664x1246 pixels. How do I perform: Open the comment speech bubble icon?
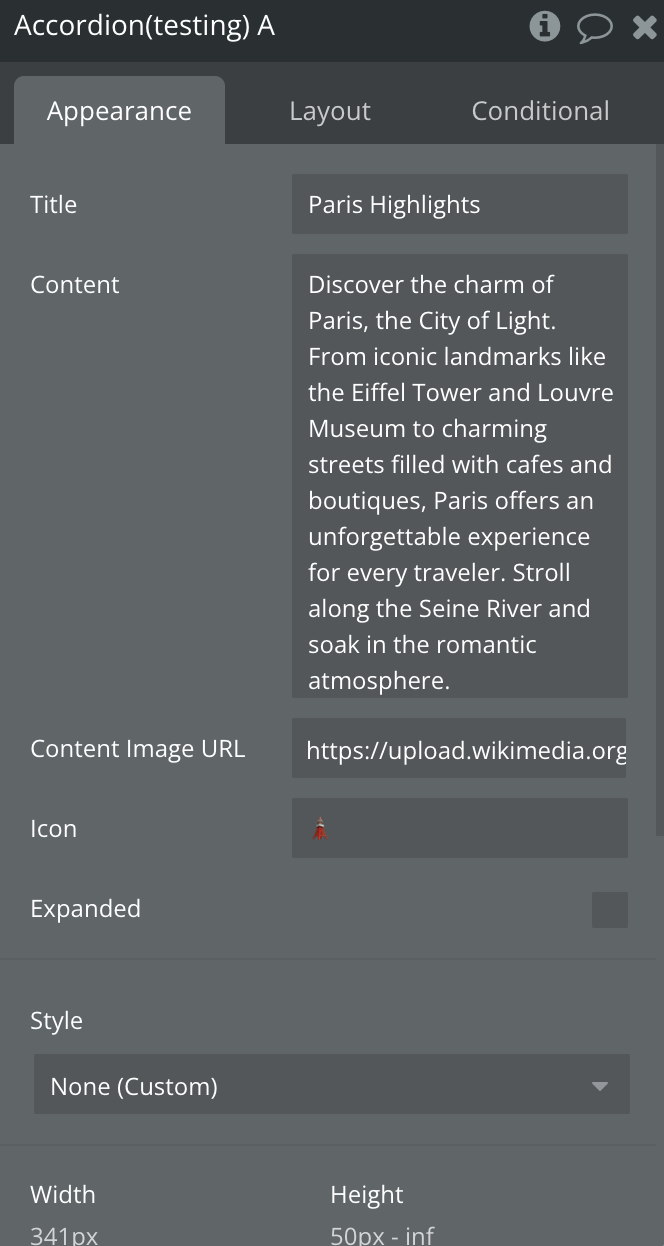595,27
